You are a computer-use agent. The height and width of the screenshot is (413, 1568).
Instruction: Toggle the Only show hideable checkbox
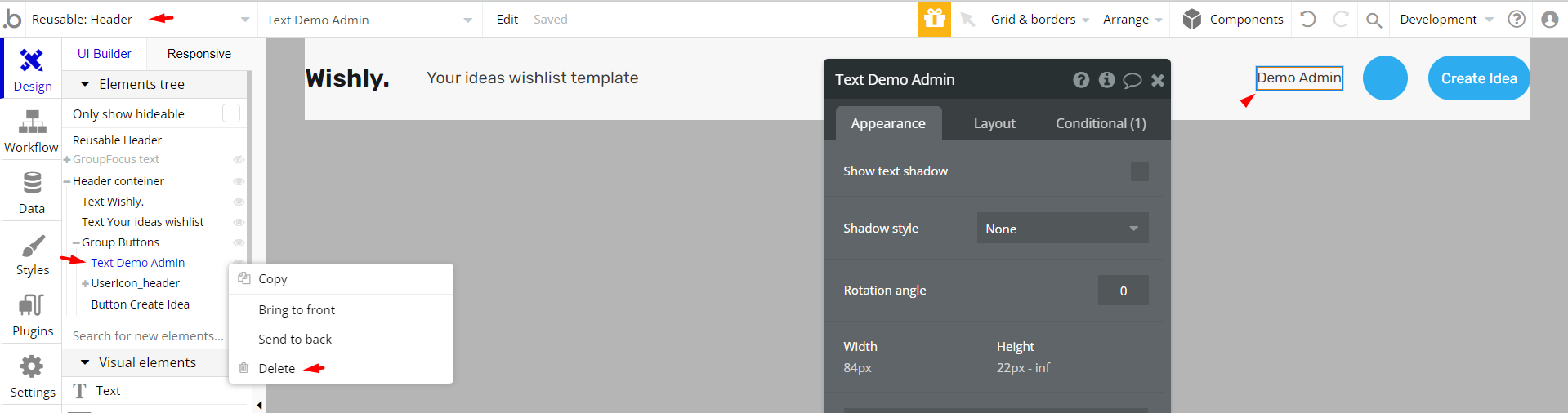coord(231,113)
